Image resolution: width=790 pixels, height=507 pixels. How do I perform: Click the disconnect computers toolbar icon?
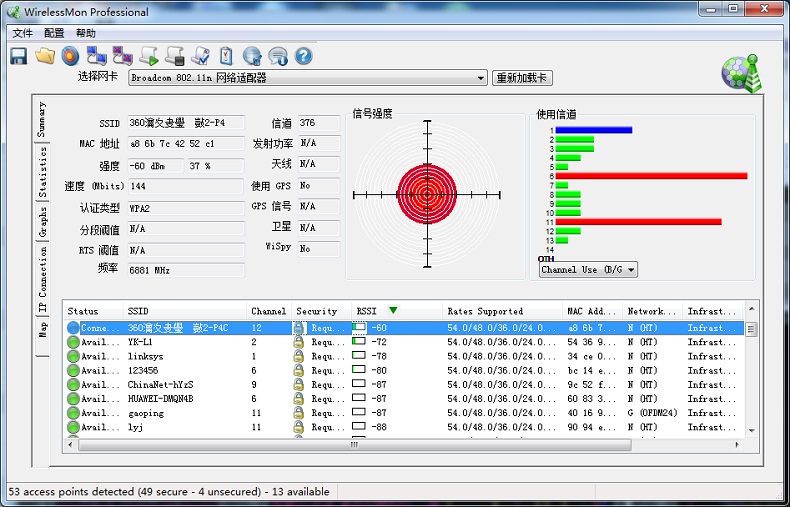(x=122, y=56)
